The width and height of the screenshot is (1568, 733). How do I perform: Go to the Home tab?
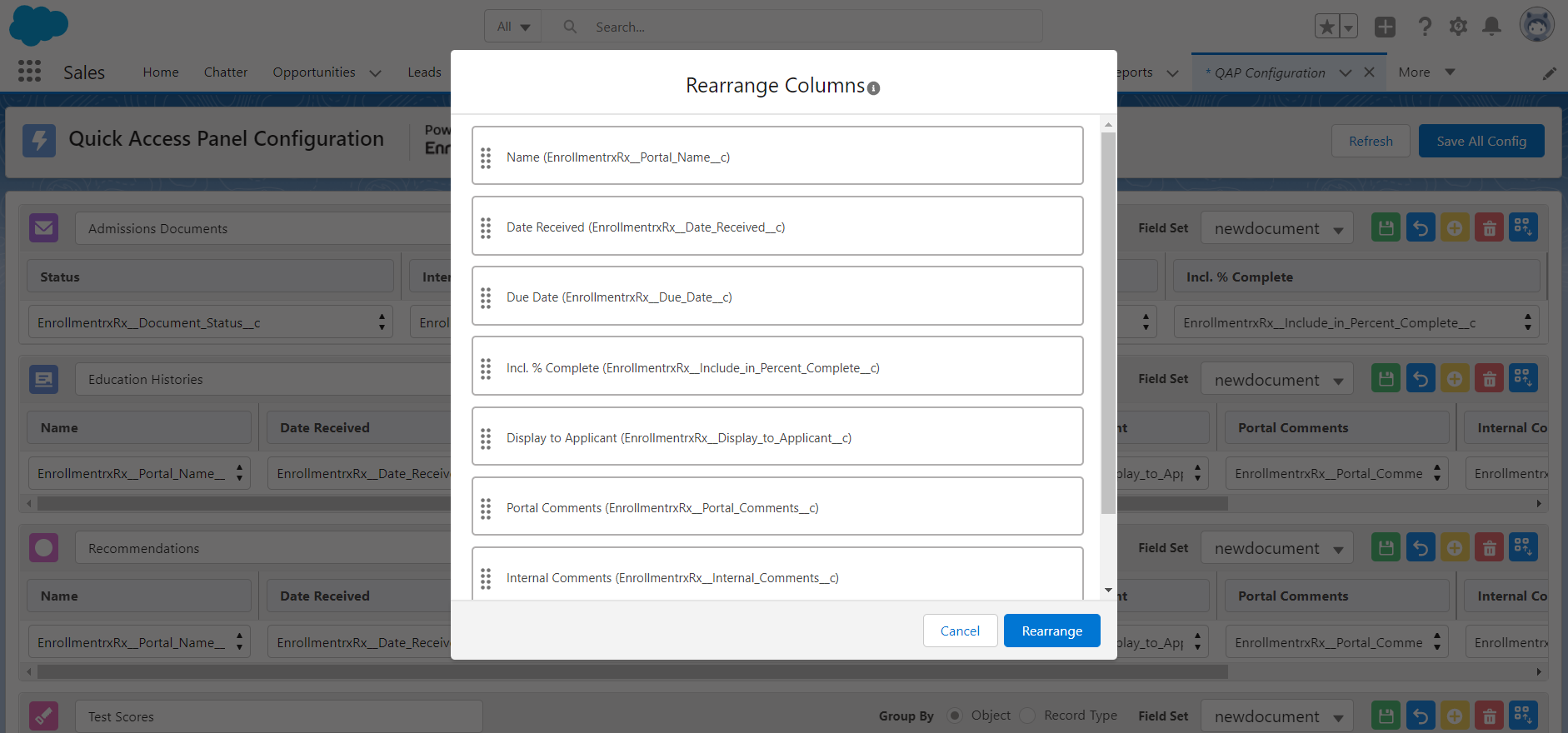coord(161,72)
